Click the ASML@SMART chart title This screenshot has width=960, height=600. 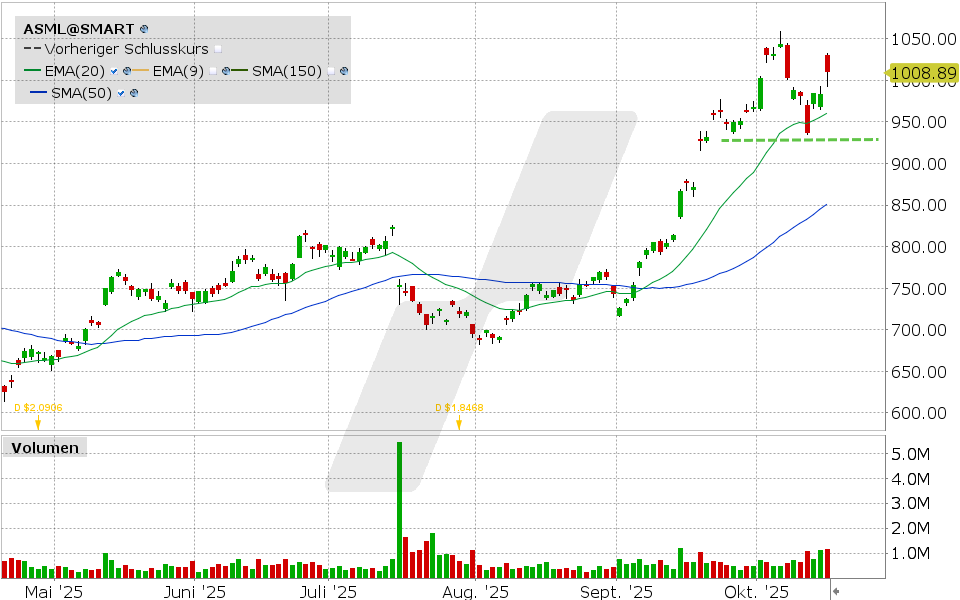coord(78,30)
